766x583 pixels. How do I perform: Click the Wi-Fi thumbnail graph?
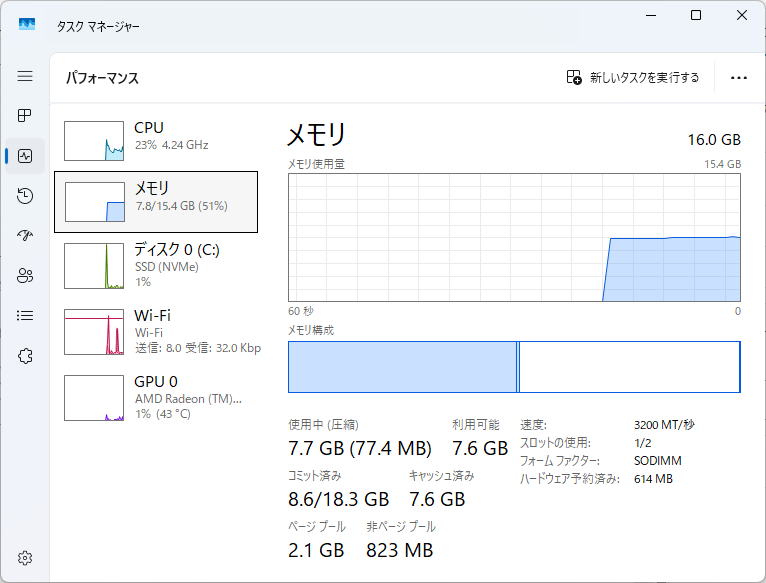[x=94, y=332]
